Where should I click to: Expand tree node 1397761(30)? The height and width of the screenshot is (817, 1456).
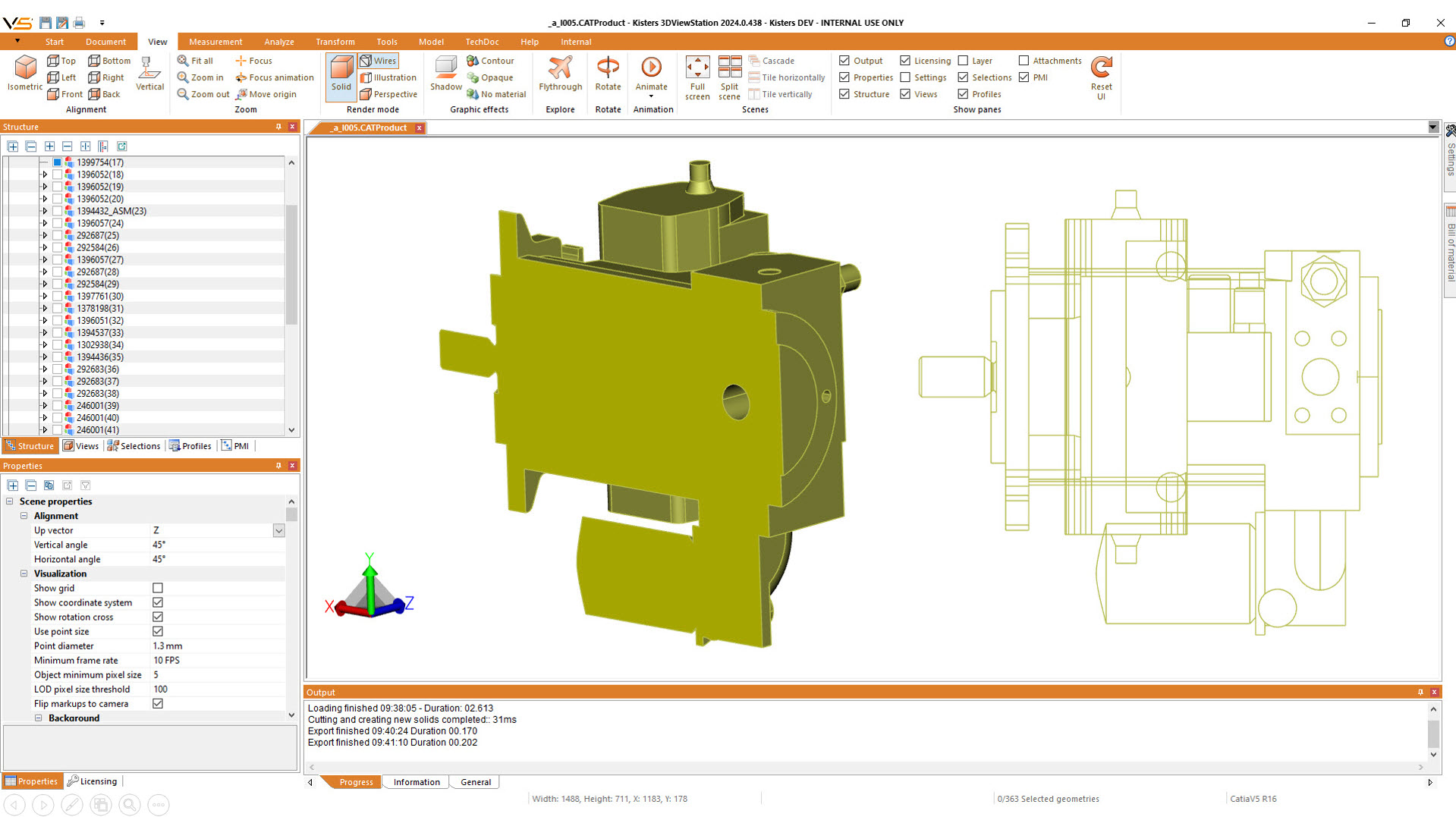[44, 296]
